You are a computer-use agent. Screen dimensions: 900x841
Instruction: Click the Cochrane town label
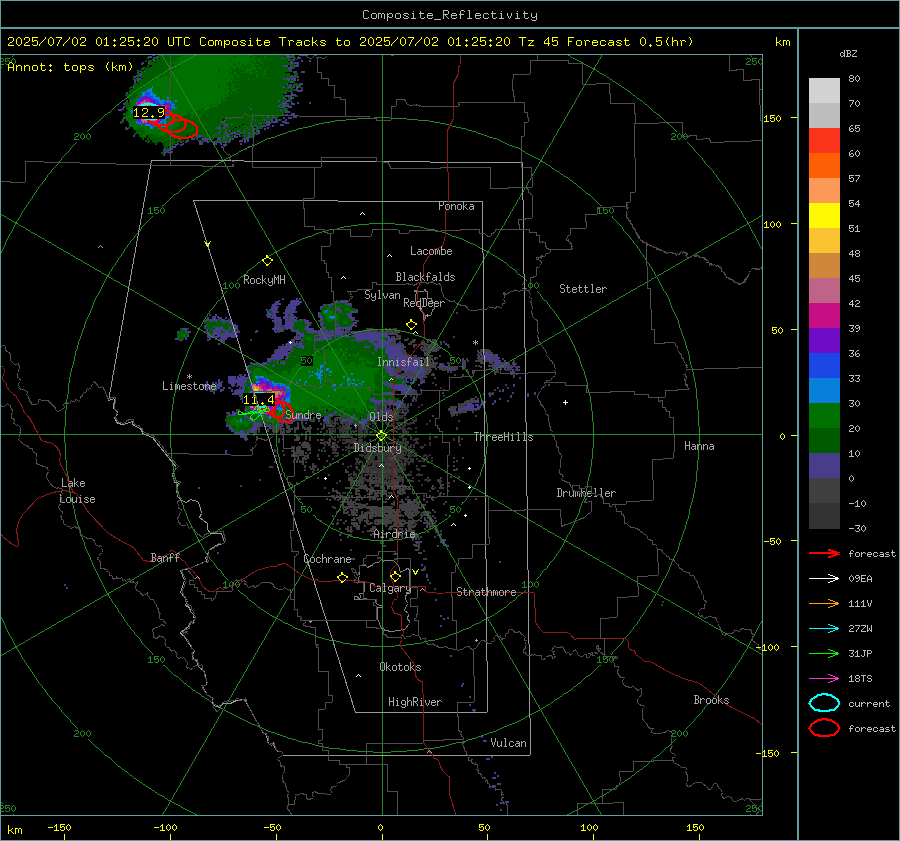pyautogui.click(x=327, y=559)
